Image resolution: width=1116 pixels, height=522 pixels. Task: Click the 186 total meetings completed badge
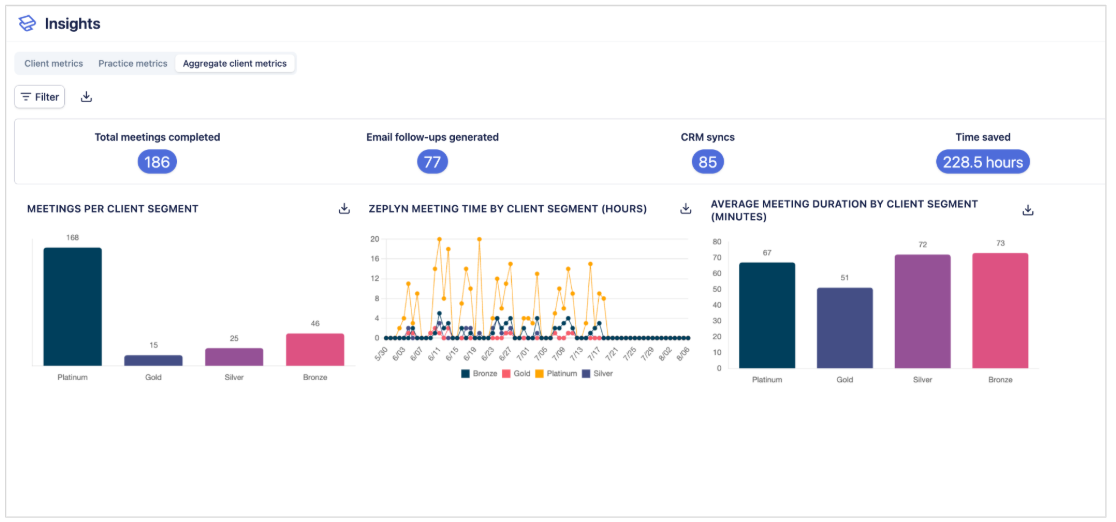click(x=157, y=162)
